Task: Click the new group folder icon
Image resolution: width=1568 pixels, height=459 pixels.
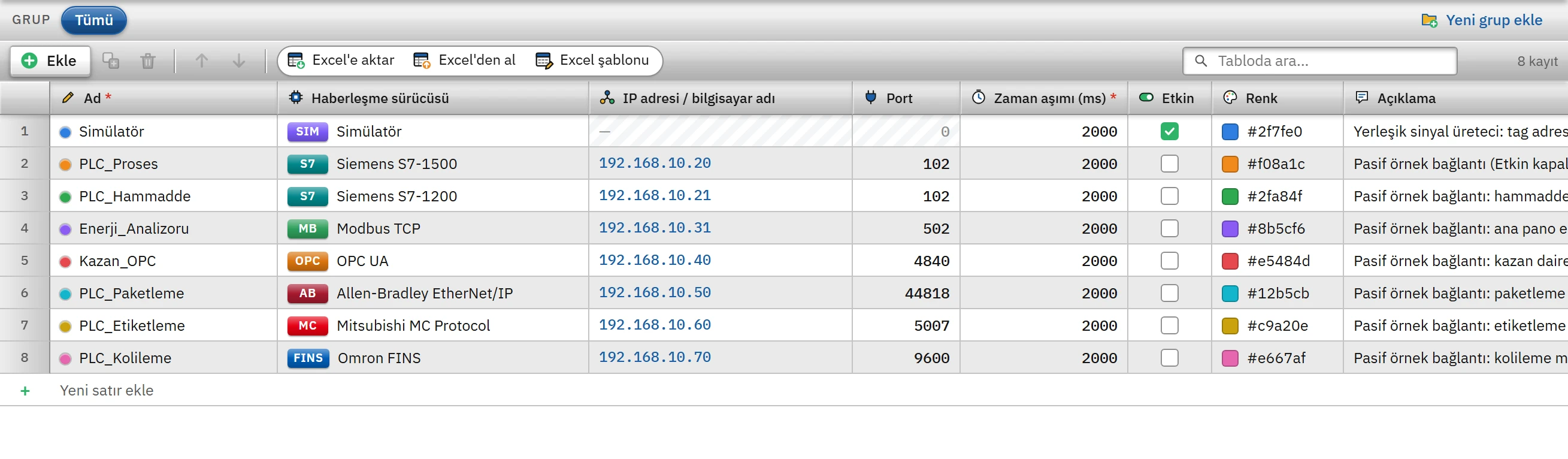Action: (1429, 21)
